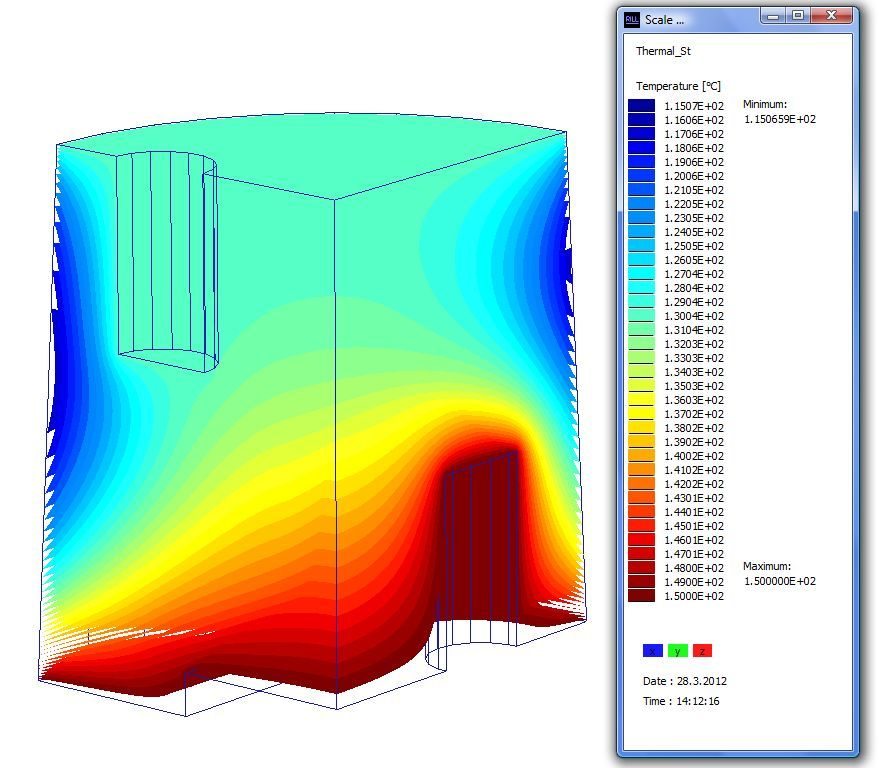The height and width of the screenshot is (768, 879).
Task: Select the darkest blue 1.1507E+02 swatch
Action: (641, 106)
